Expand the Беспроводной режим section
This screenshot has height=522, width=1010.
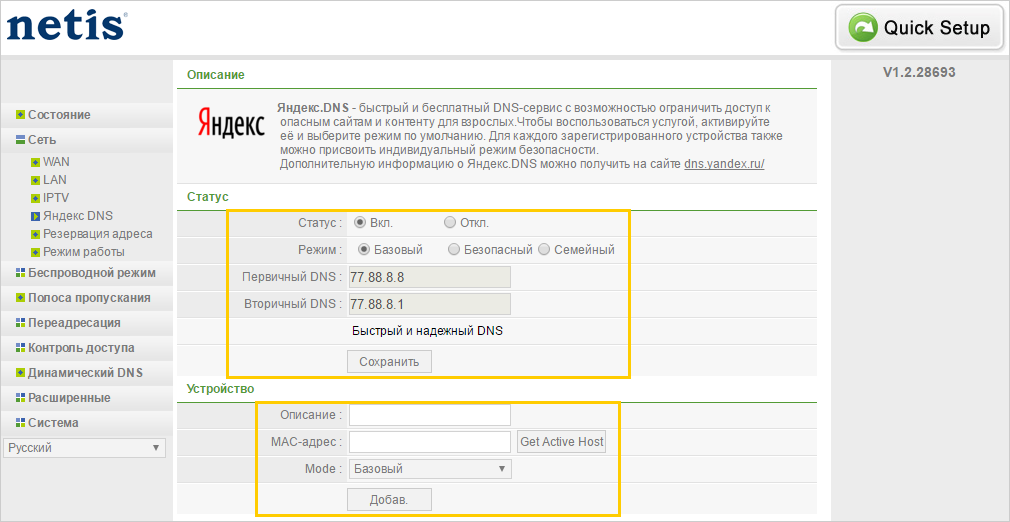(x=91, y=273)
